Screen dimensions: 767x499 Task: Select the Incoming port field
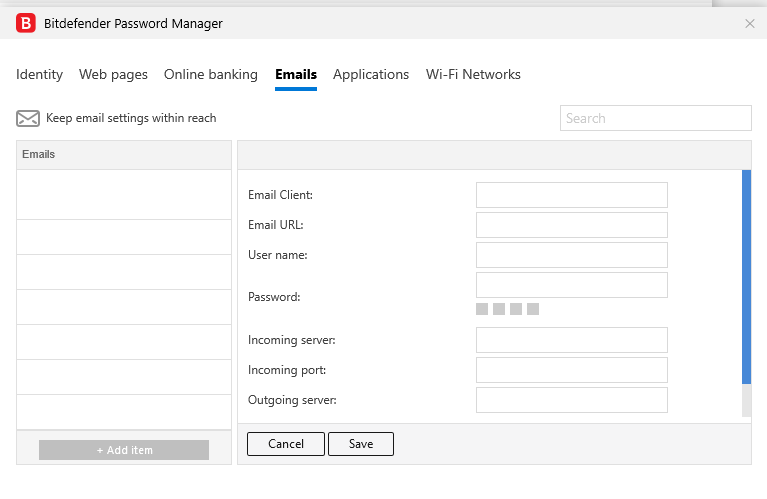[x=571, y=370]
